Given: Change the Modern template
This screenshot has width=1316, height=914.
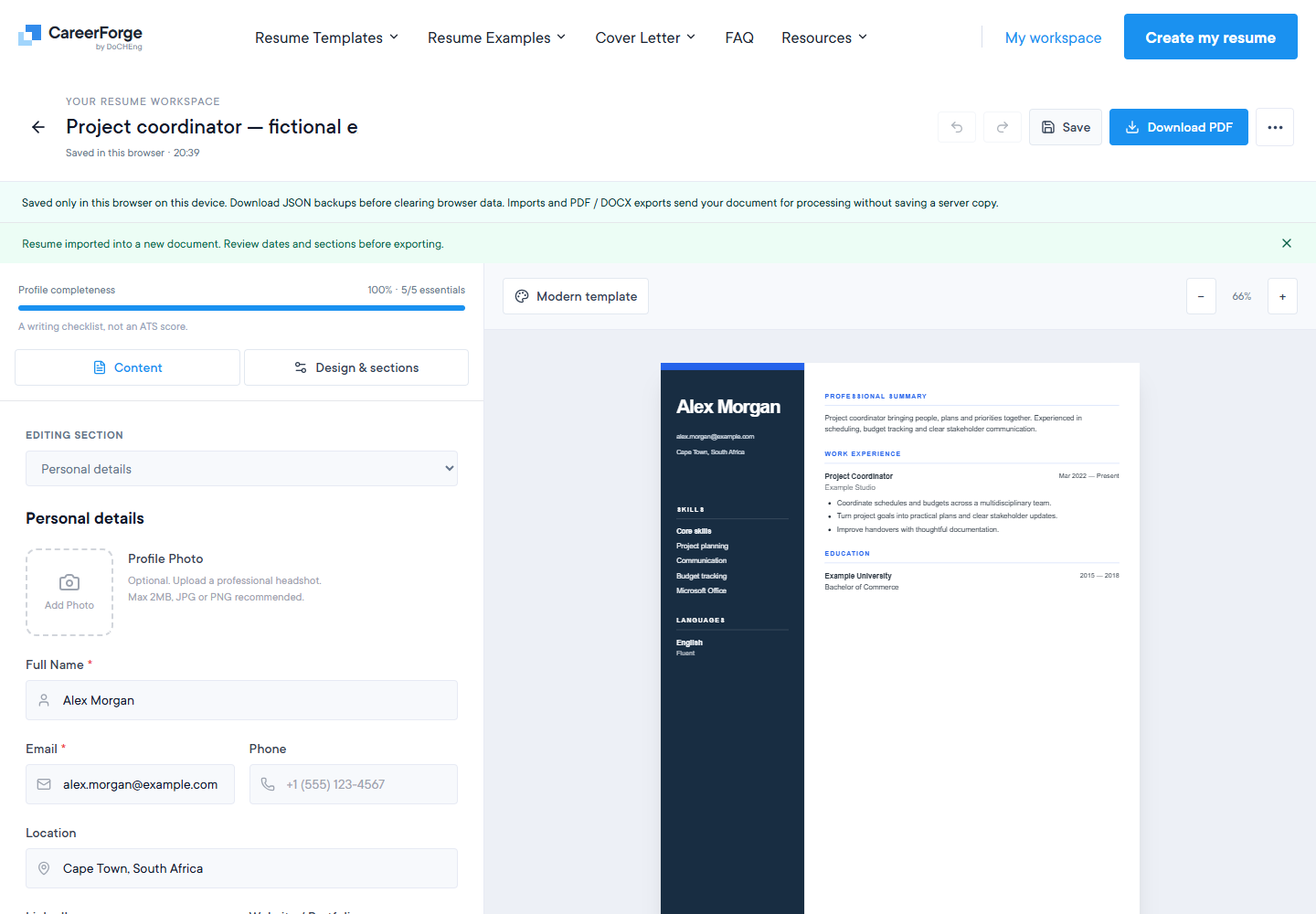Looking at the screenshot, I should [x=576, y=296].
